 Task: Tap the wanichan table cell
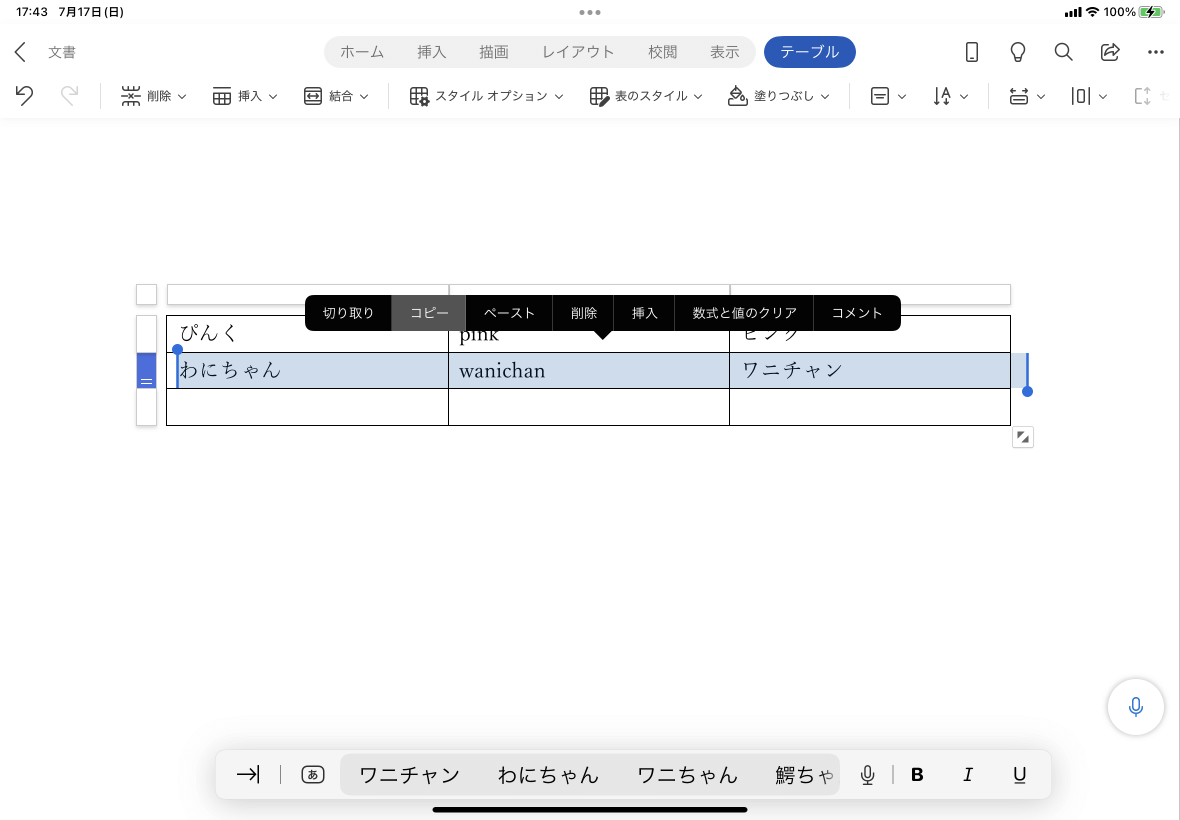tap(589, 371)
